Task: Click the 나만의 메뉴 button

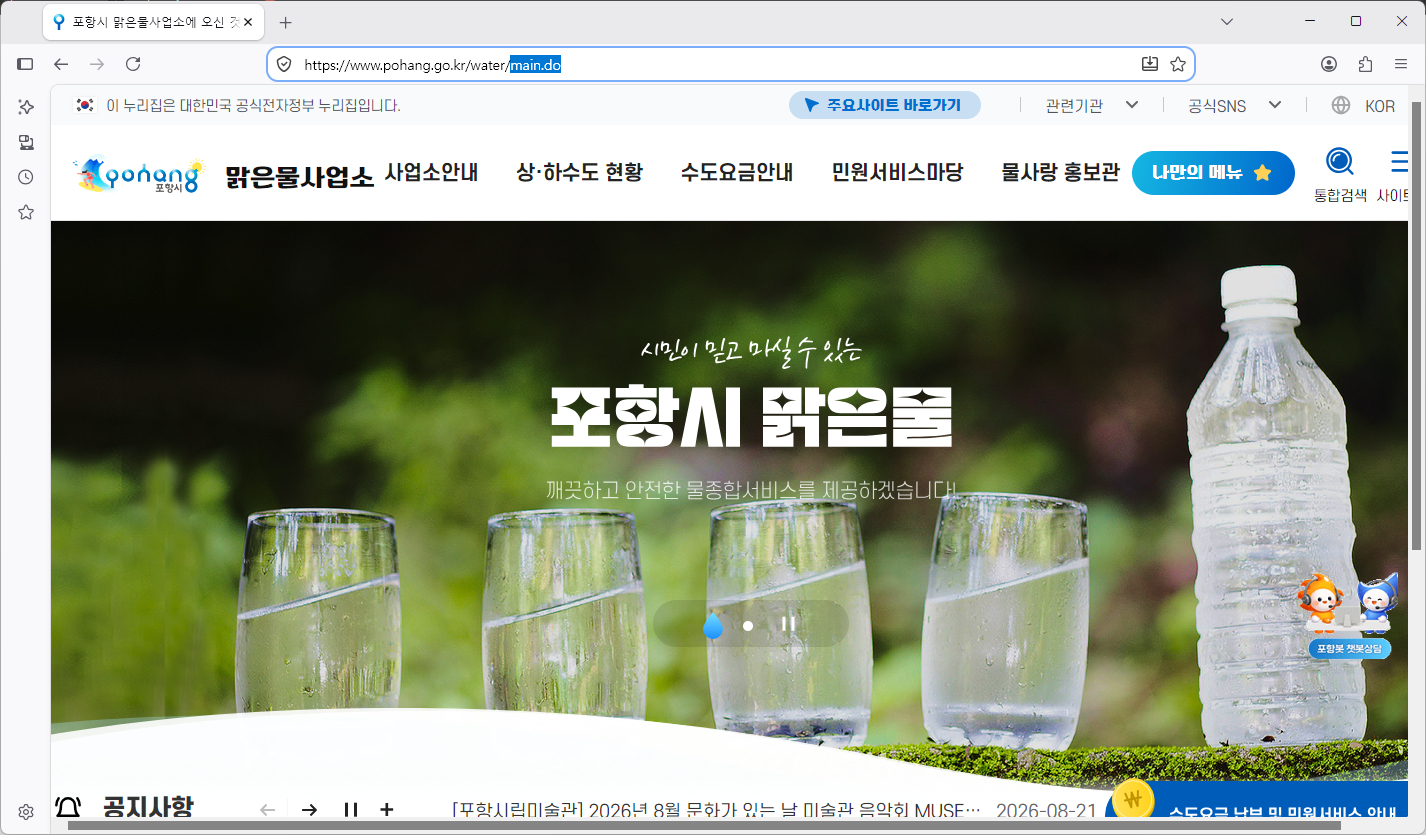Action: [x=1213, y=173]
